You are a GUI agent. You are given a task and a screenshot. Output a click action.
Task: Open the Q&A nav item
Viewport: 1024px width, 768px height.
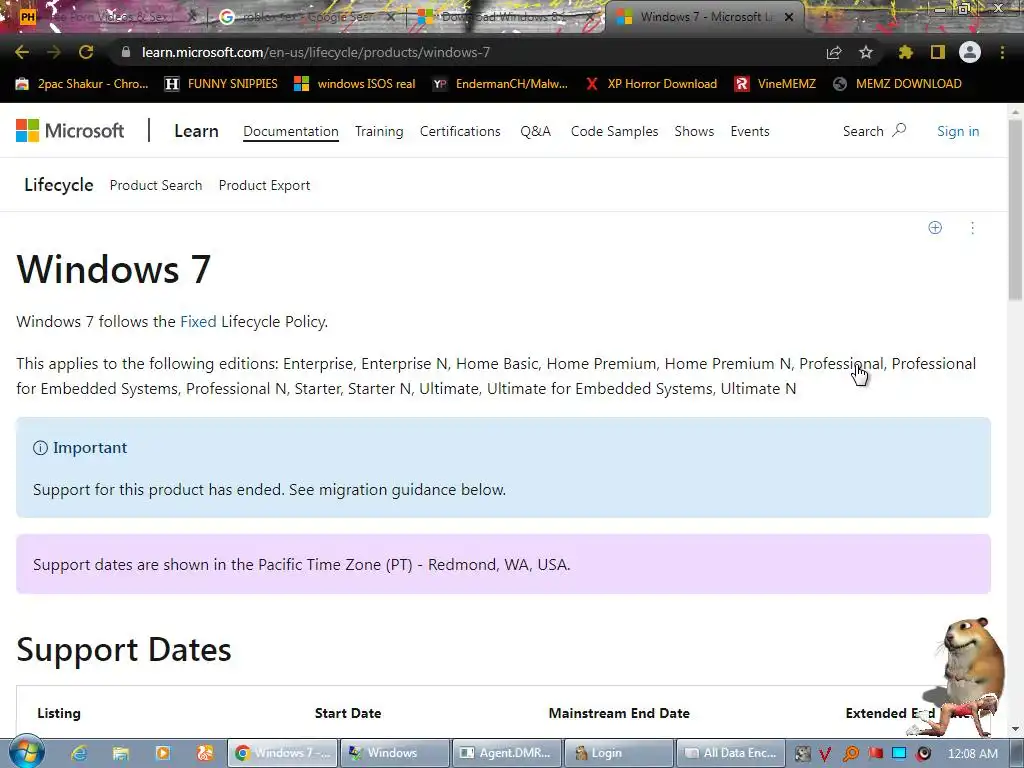point(536,131)
